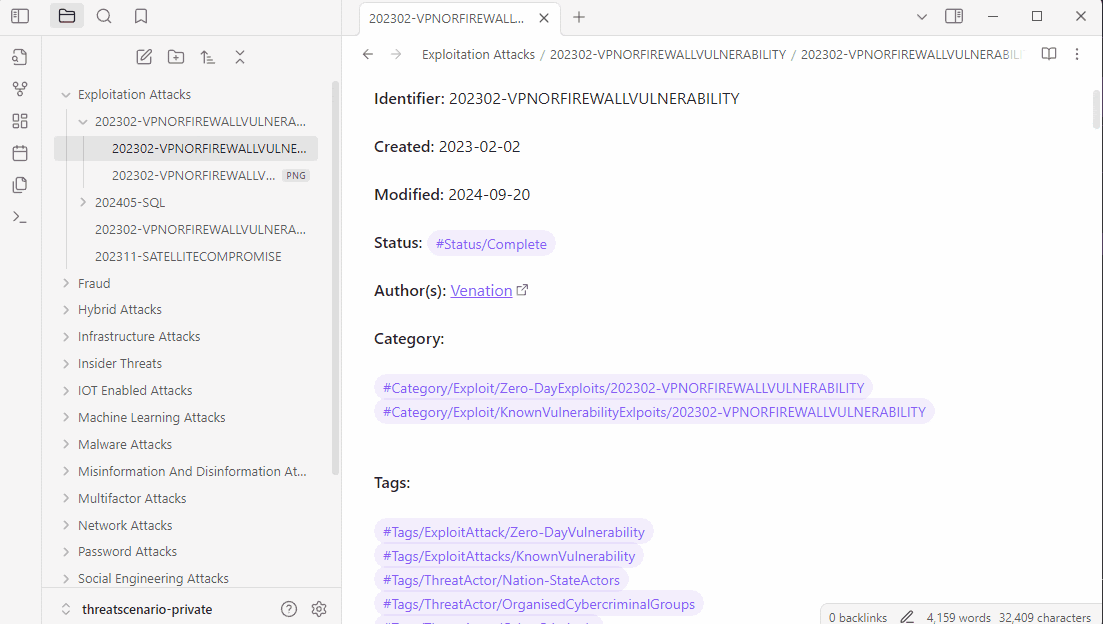Expand the Machine Learning Attacks folder
This screenshot has width=1103, height=624.
coord(66,417)
